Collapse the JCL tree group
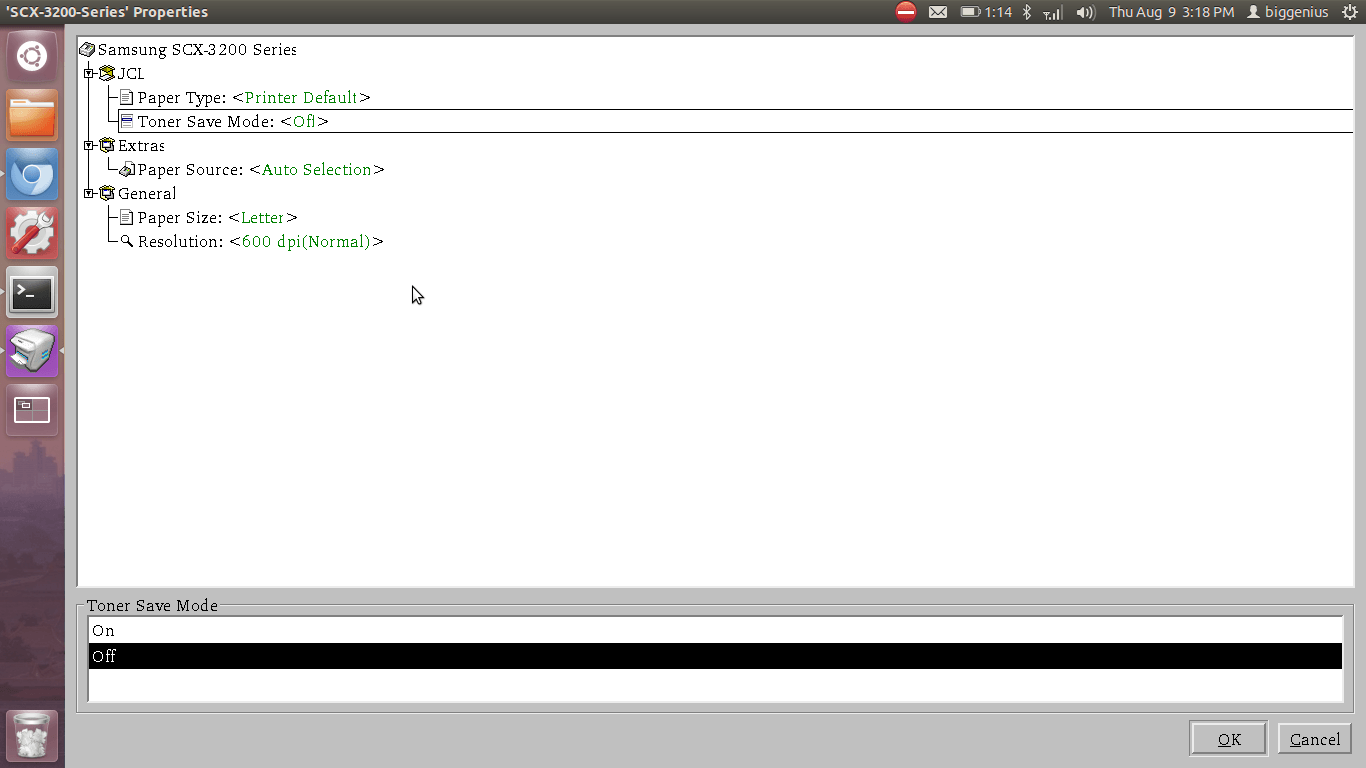Image resolution: width=1366 pixels, height=768 pixels. [x=89, y=73]
